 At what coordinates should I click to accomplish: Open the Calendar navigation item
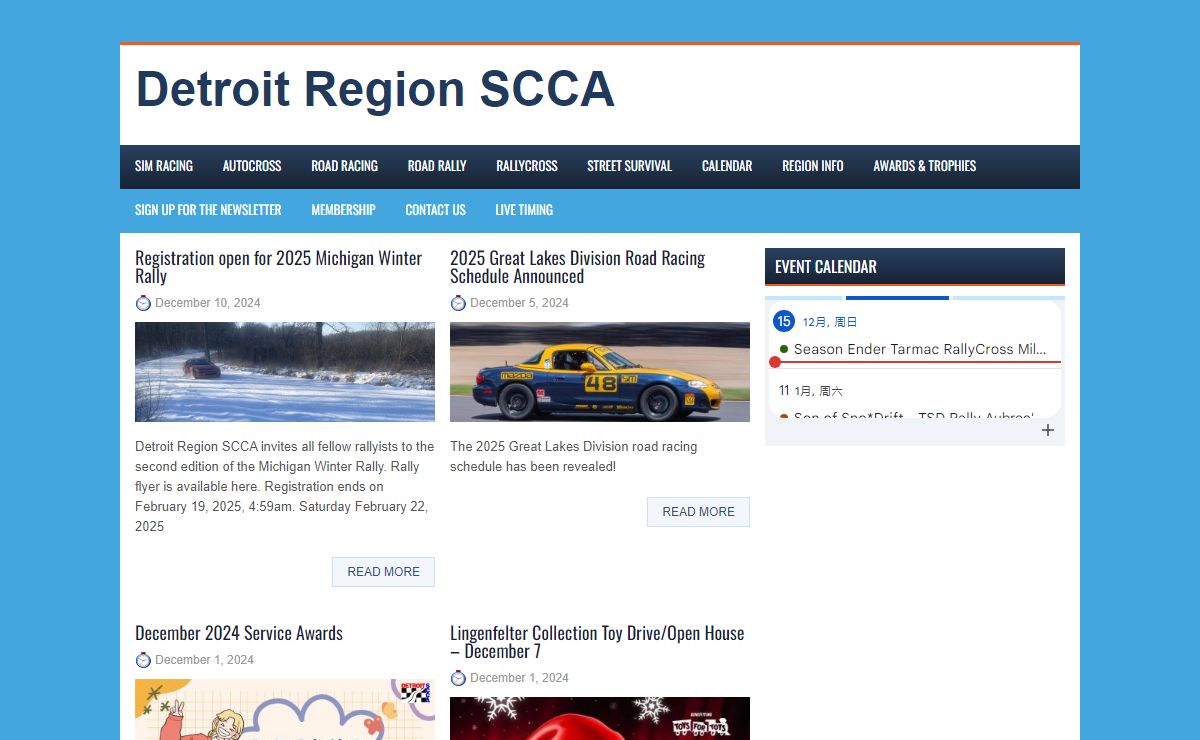click(x=727, y=166)
